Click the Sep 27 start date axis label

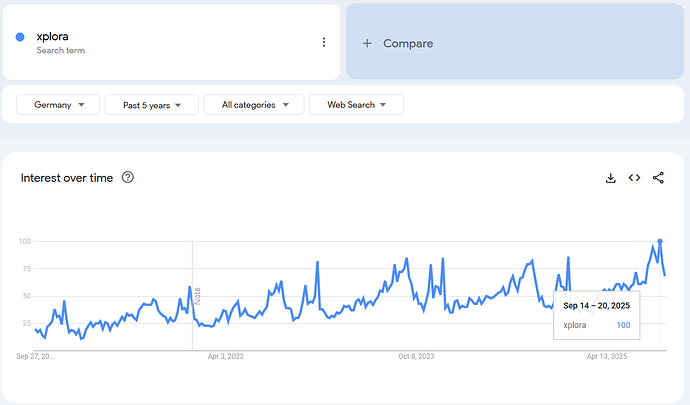pyautogui.click(x=36, y=356)
